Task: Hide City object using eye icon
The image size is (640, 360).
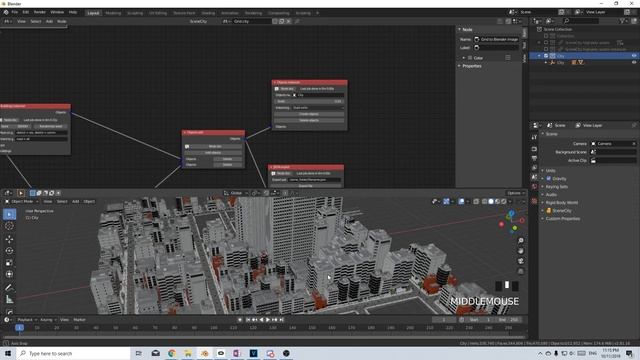Action: click(634, 62)
